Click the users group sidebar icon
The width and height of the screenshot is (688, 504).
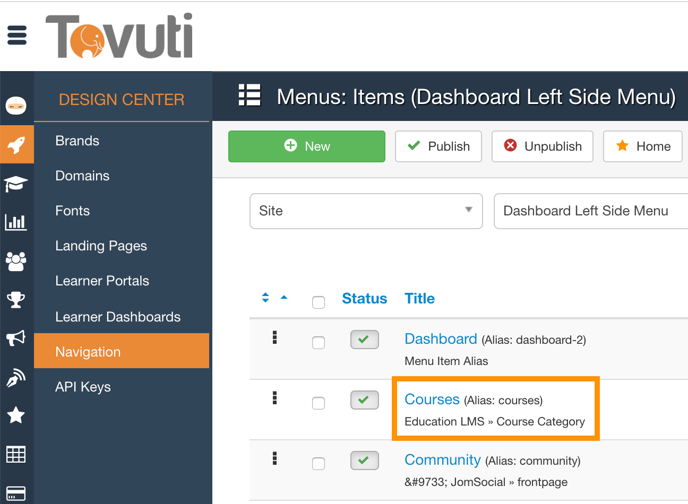[x=16, y=261]
